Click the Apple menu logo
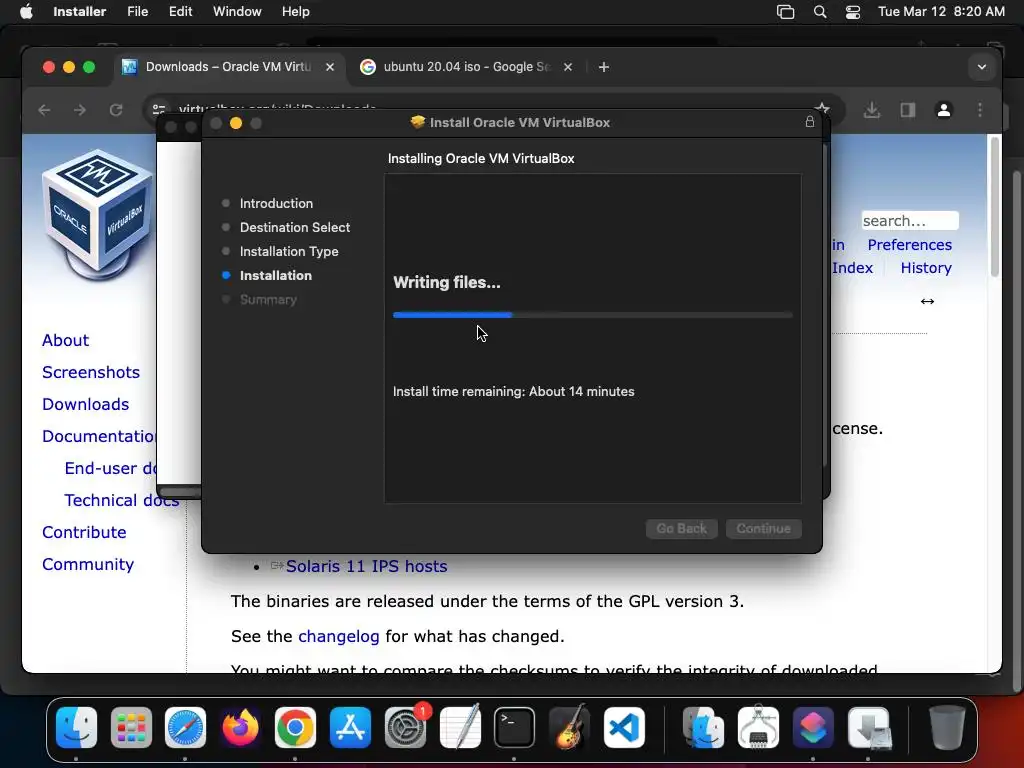The height and width of the screenshot is (768, 1024). [x=26, y=12]
